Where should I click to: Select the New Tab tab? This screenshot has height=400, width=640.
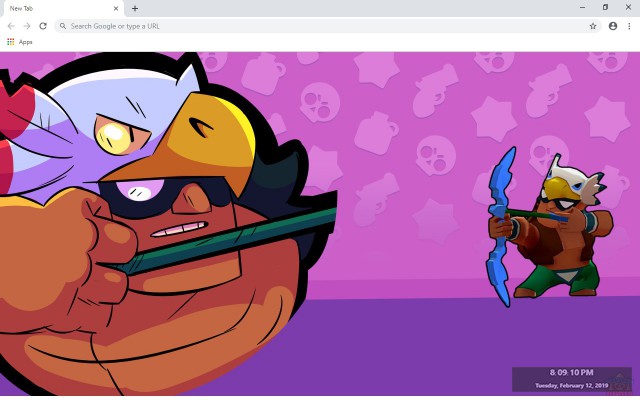tap(62, 9)
